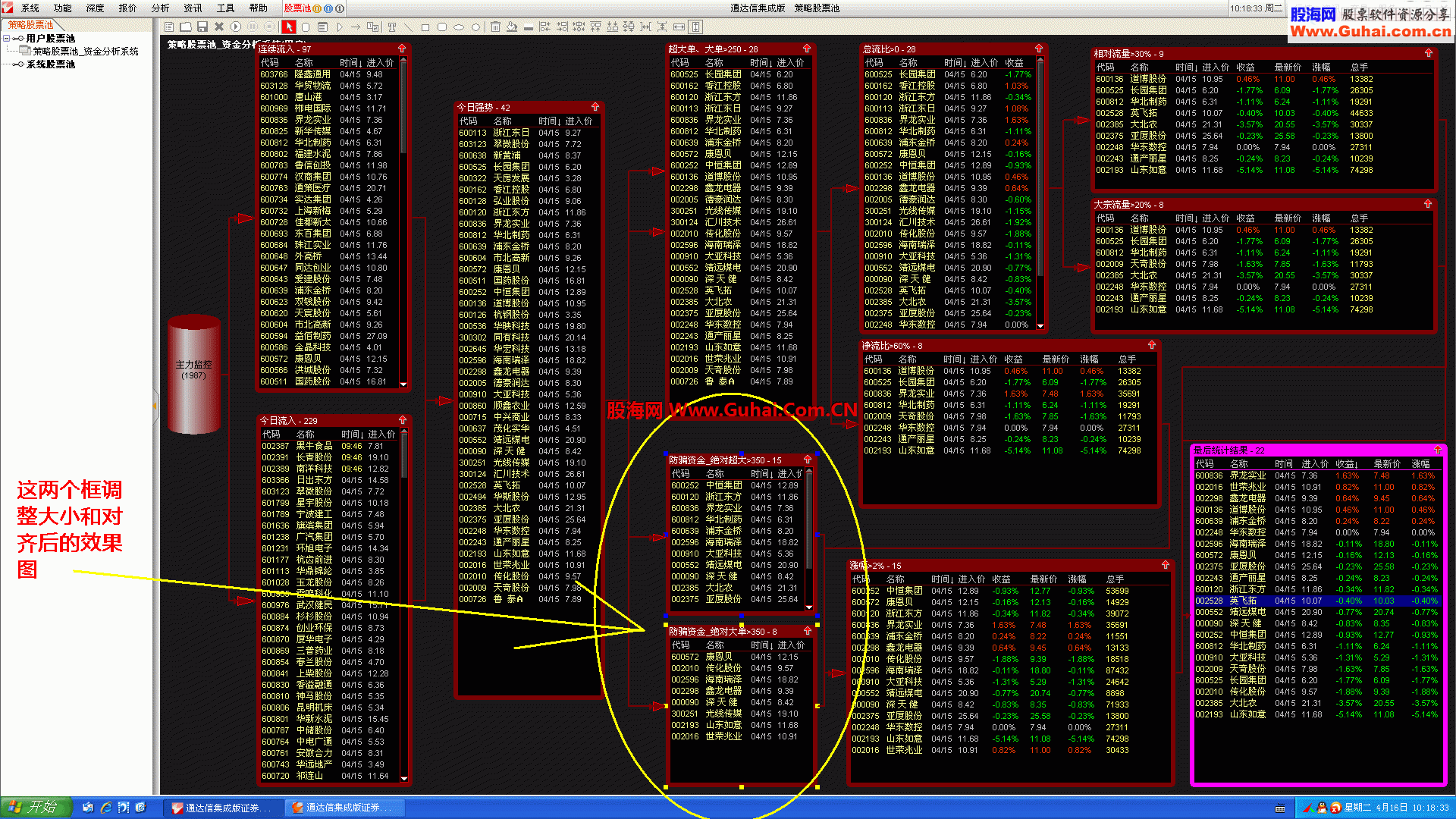This screenshot has width=1456, height=819.
Task: Collapse the 今日强势 panel with its arrow
Action: (x=595, y=107)
